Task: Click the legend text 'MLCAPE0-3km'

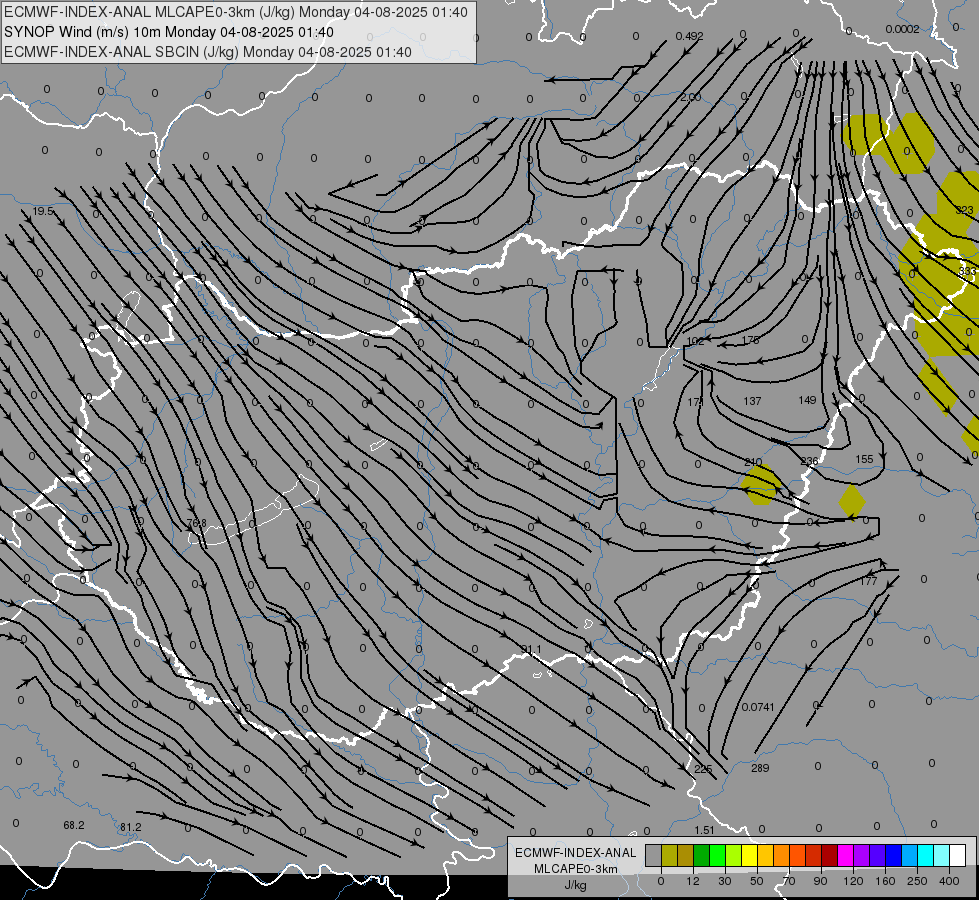Action: coord(576,869)
